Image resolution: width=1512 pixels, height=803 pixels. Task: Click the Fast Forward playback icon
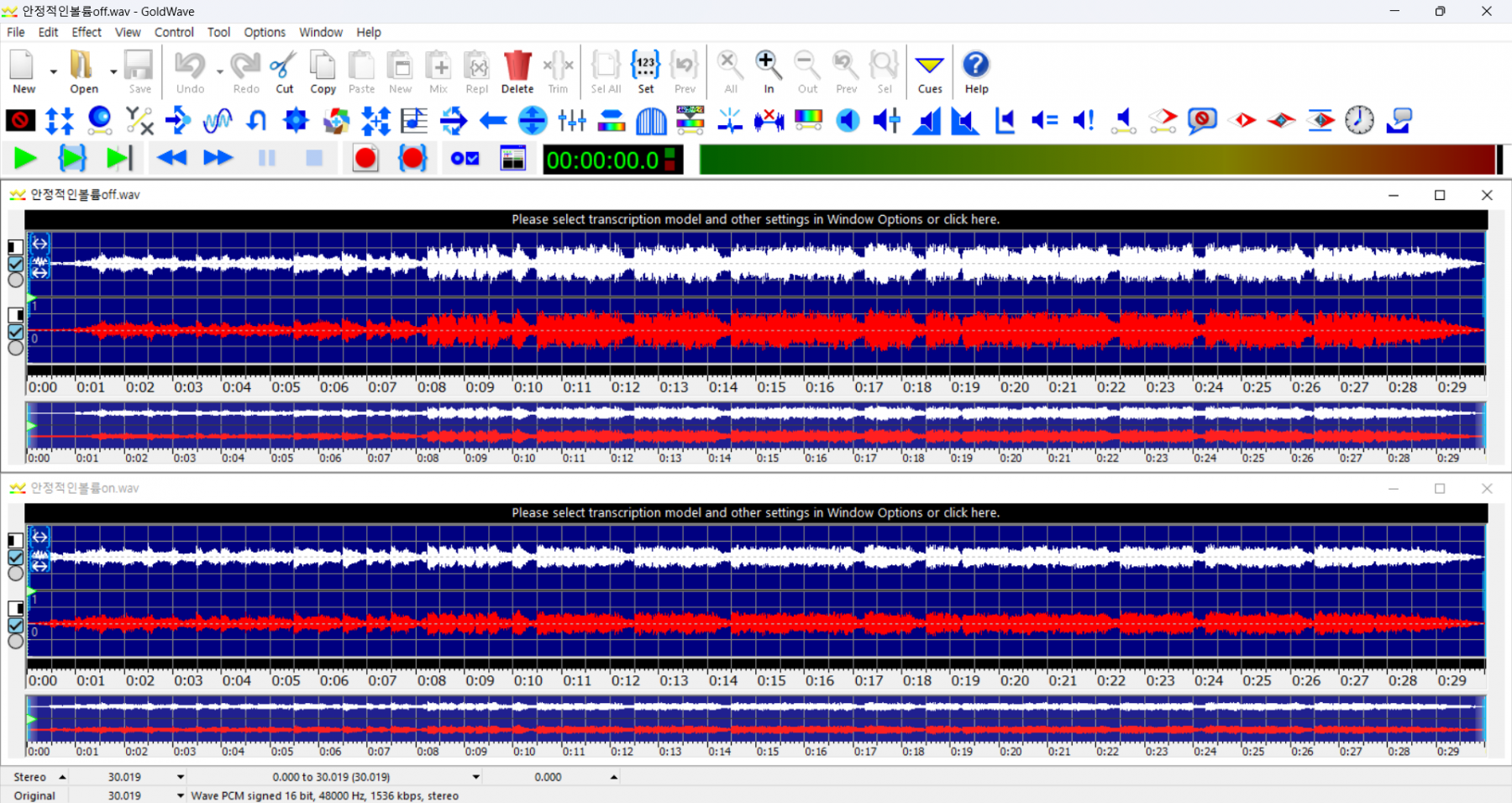tap(218, 158)
